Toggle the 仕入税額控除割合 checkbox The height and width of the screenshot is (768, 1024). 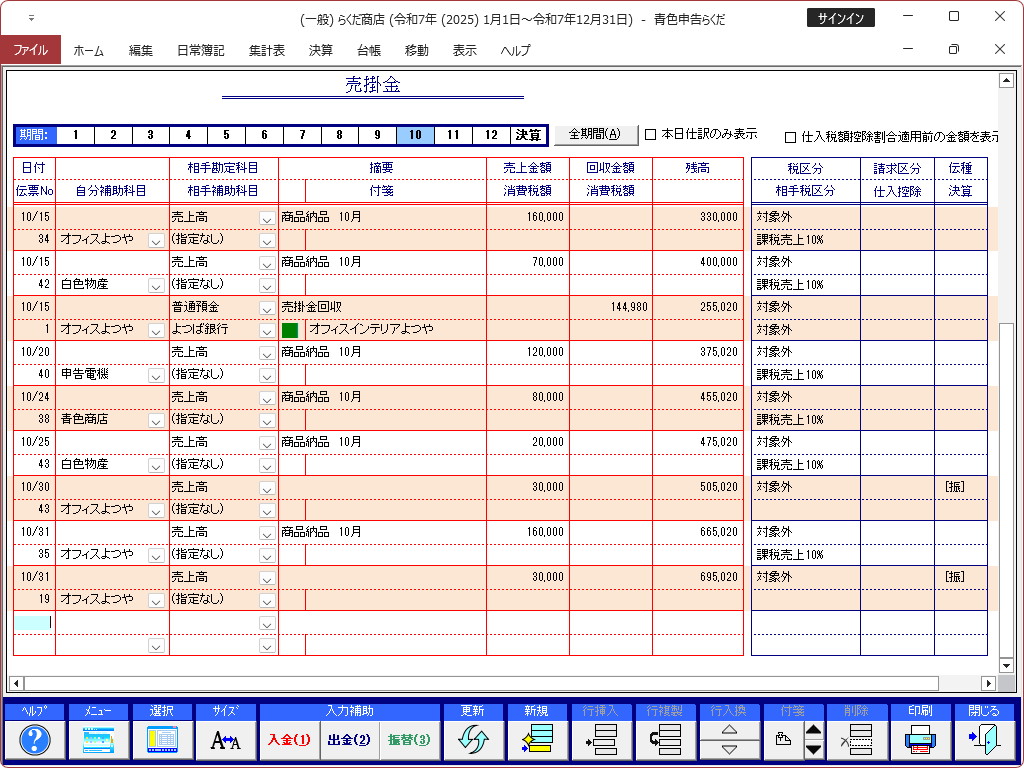tap(791, 137)
